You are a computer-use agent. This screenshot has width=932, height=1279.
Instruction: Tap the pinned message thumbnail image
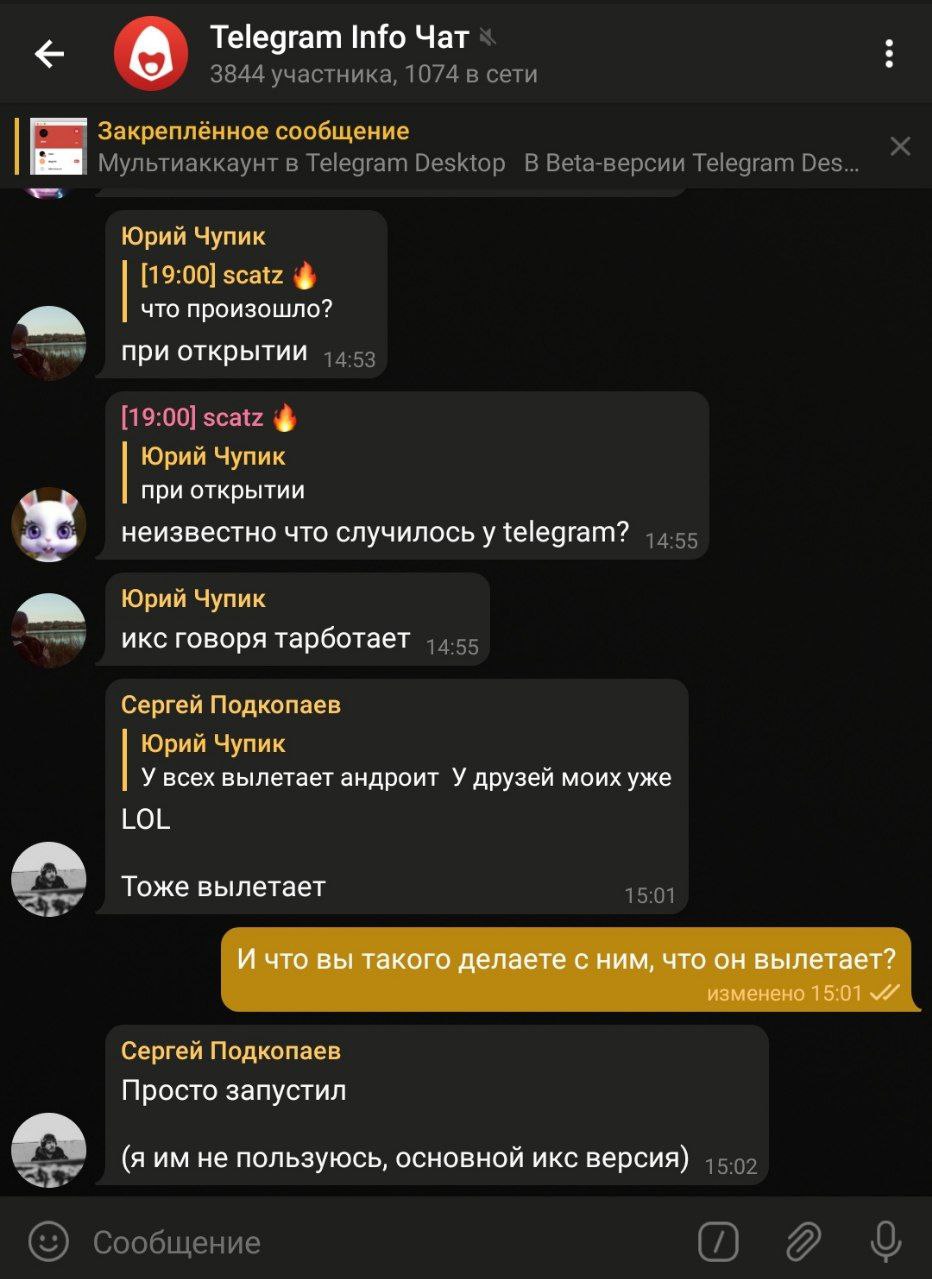(58, 147)
